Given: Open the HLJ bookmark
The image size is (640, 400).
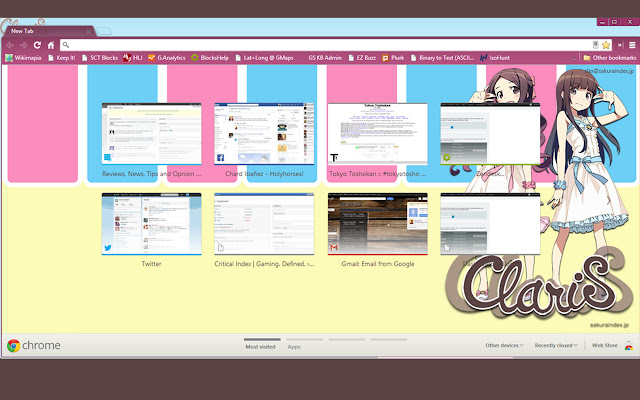Looking at the screenshot, I should (x=133, y=58).
